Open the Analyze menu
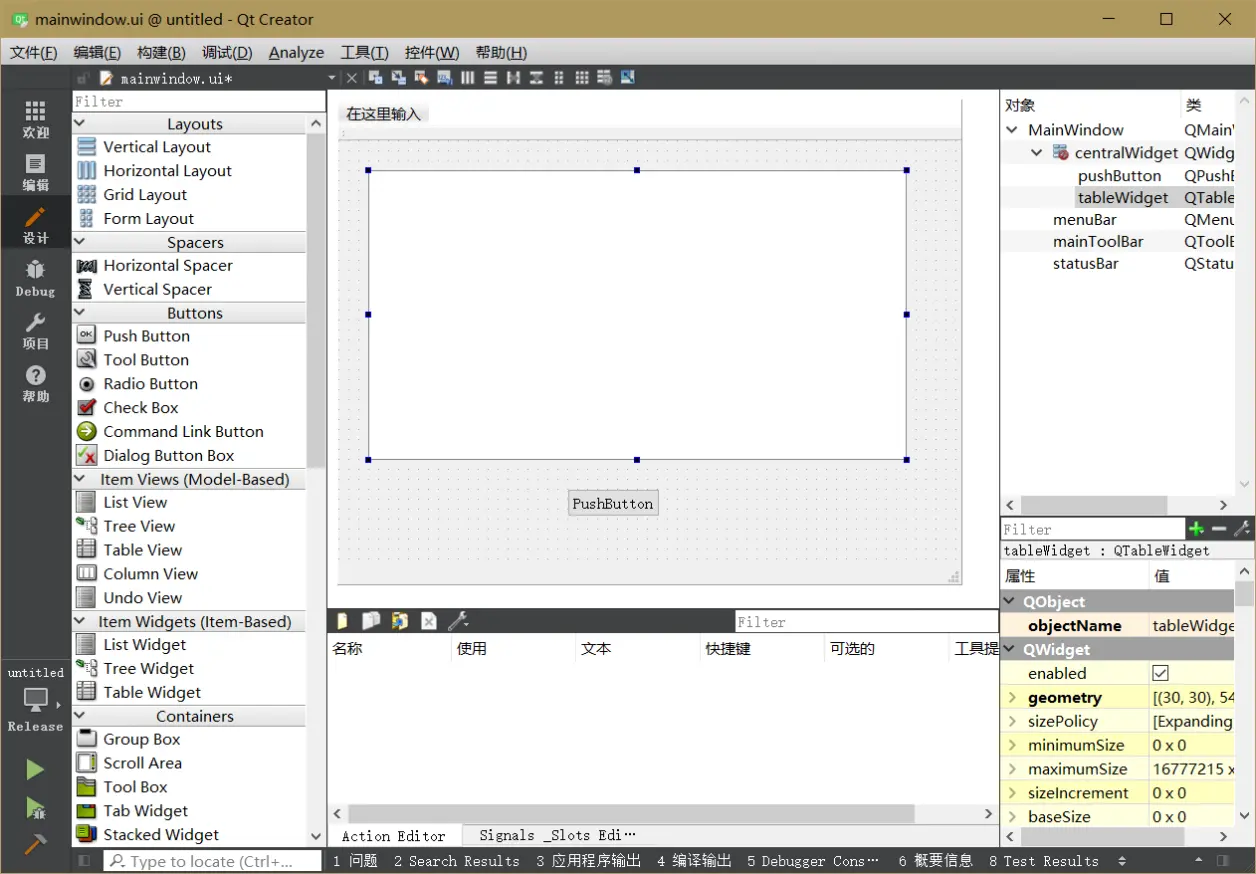 click(296, 52)
